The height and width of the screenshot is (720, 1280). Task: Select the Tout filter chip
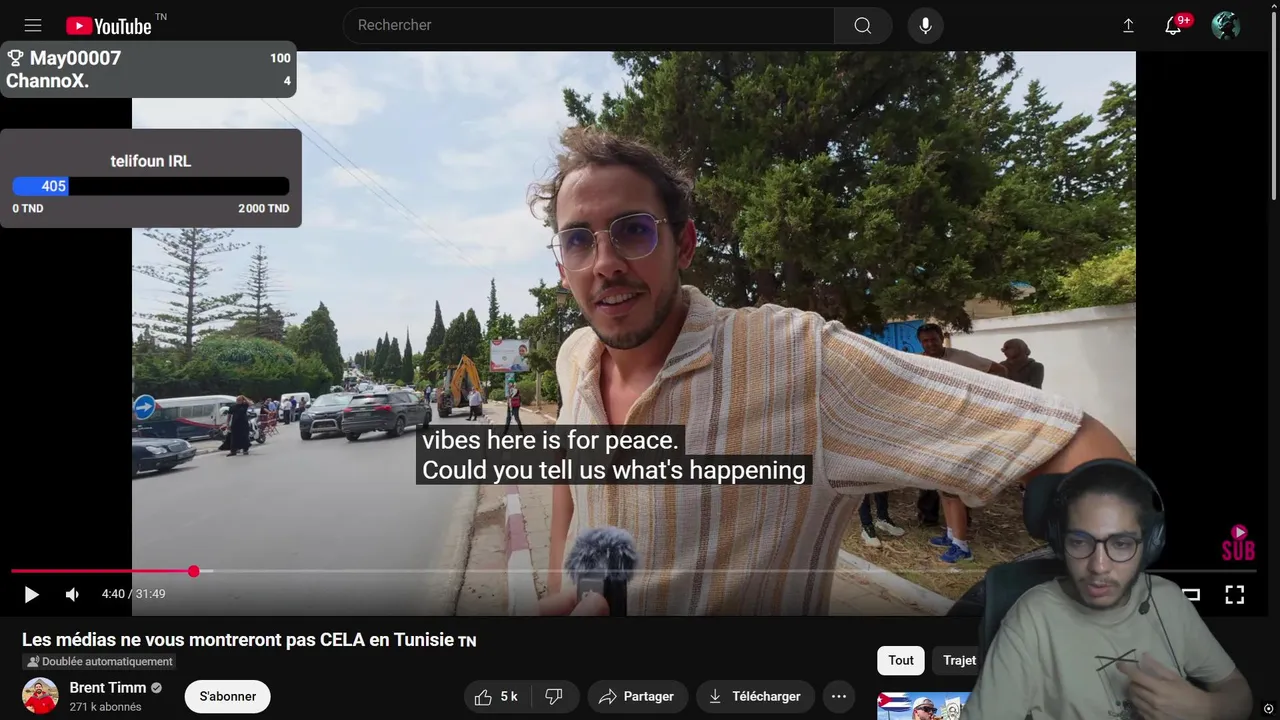tap(901, 660)
